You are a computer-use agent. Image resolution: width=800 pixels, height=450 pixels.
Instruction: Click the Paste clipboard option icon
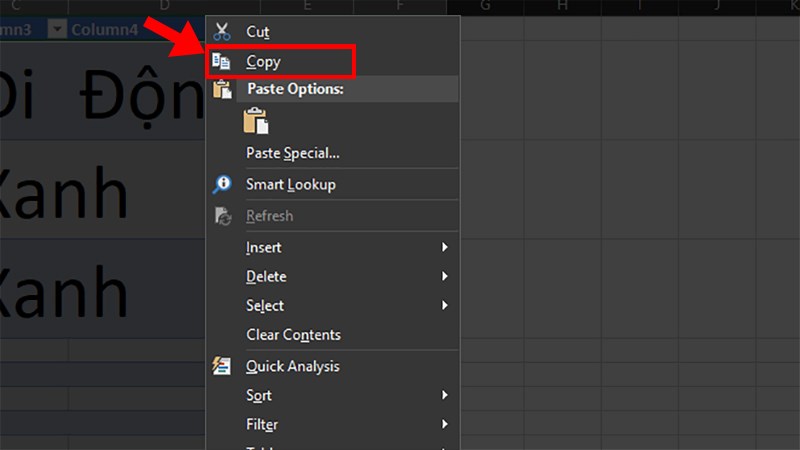(x=256, y=121)
